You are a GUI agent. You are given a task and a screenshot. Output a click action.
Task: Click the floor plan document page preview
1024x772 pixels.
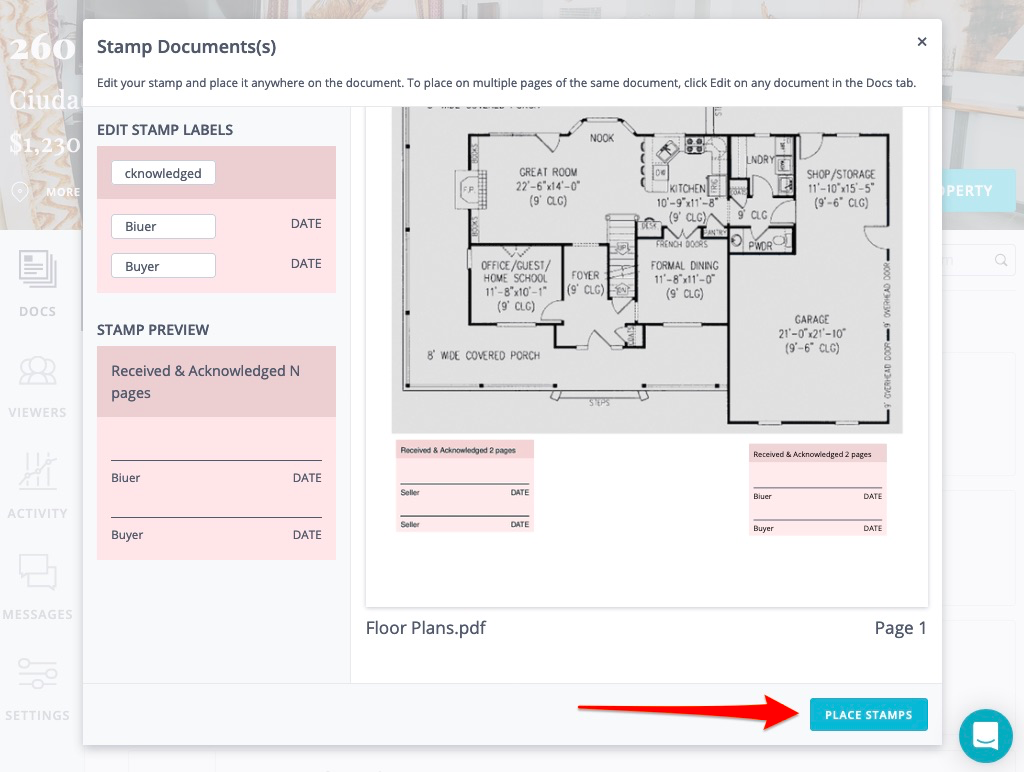pos(647,357)
